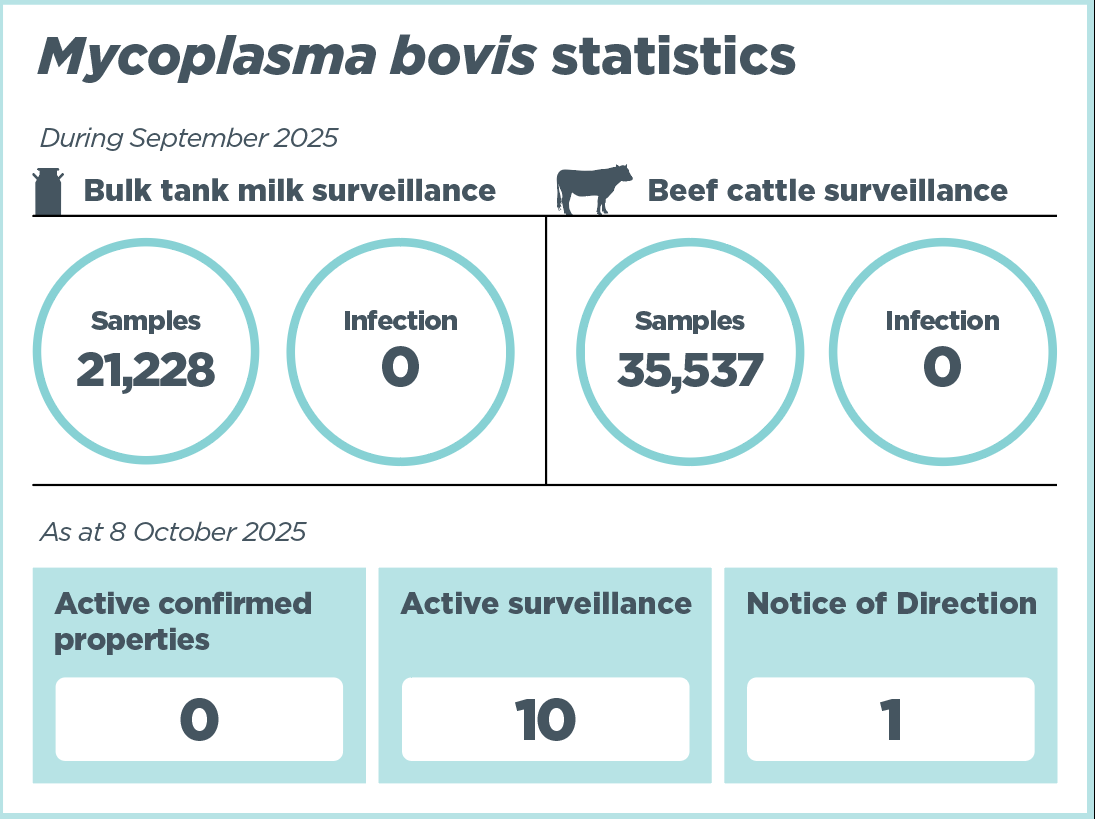Click the As at 8 October 2025 caption
The height and width of the screenshot is (819, 1095).
point(172,532)
